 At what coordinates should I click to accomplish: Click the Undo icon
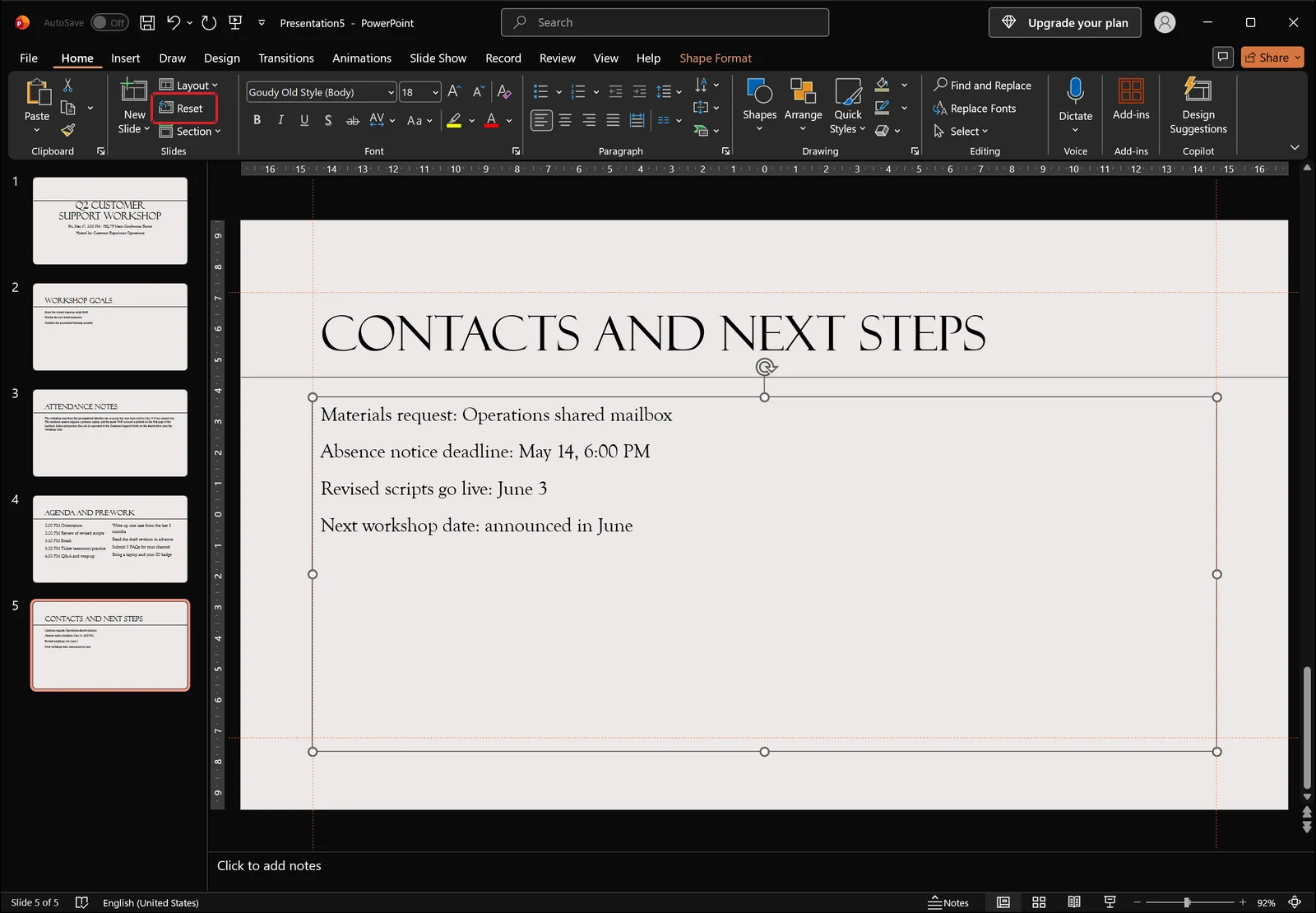(x=174, y=23)
